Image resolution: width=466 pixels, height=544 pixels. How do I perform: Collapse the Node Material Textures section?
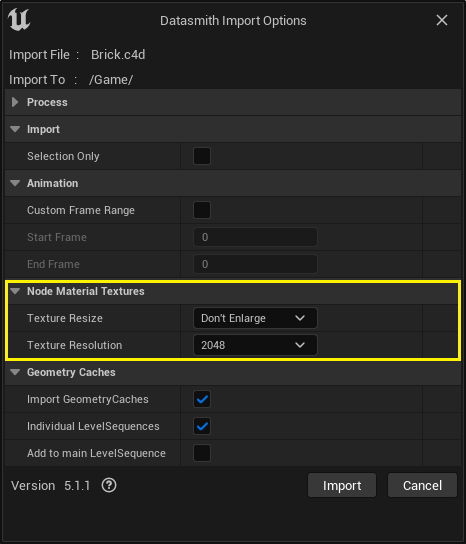pos(15,291)
